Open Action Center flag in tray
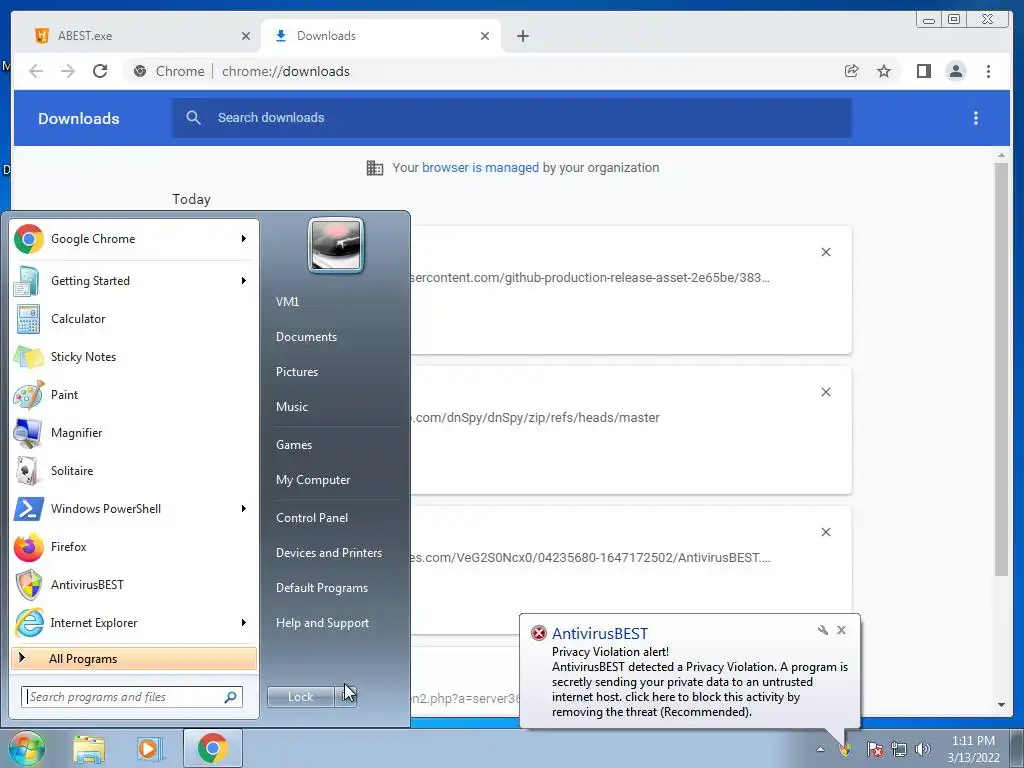This screenshot has height=768, width=1024. pos(875,749)
